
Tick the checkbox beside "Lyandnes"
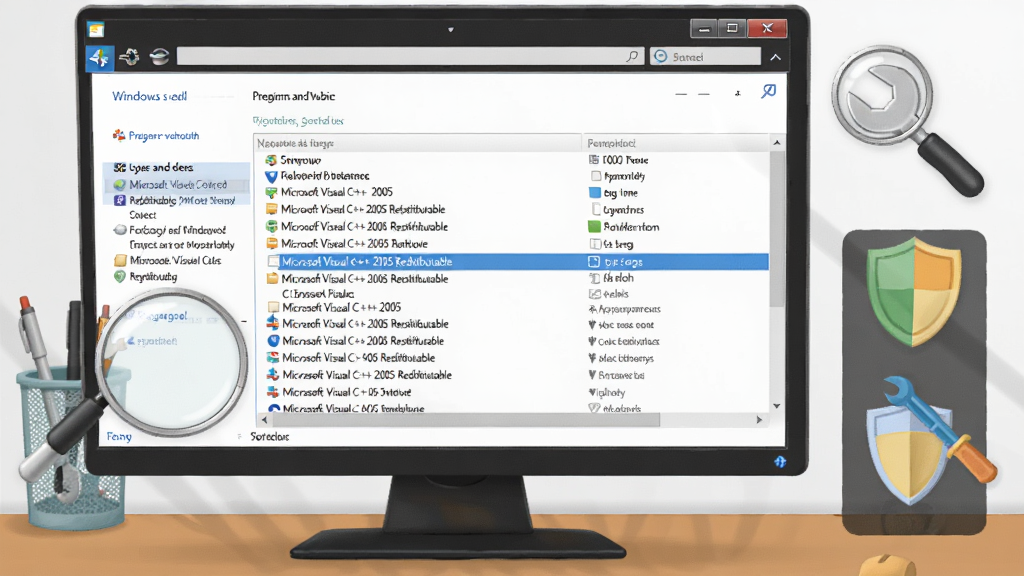[596, 210]
